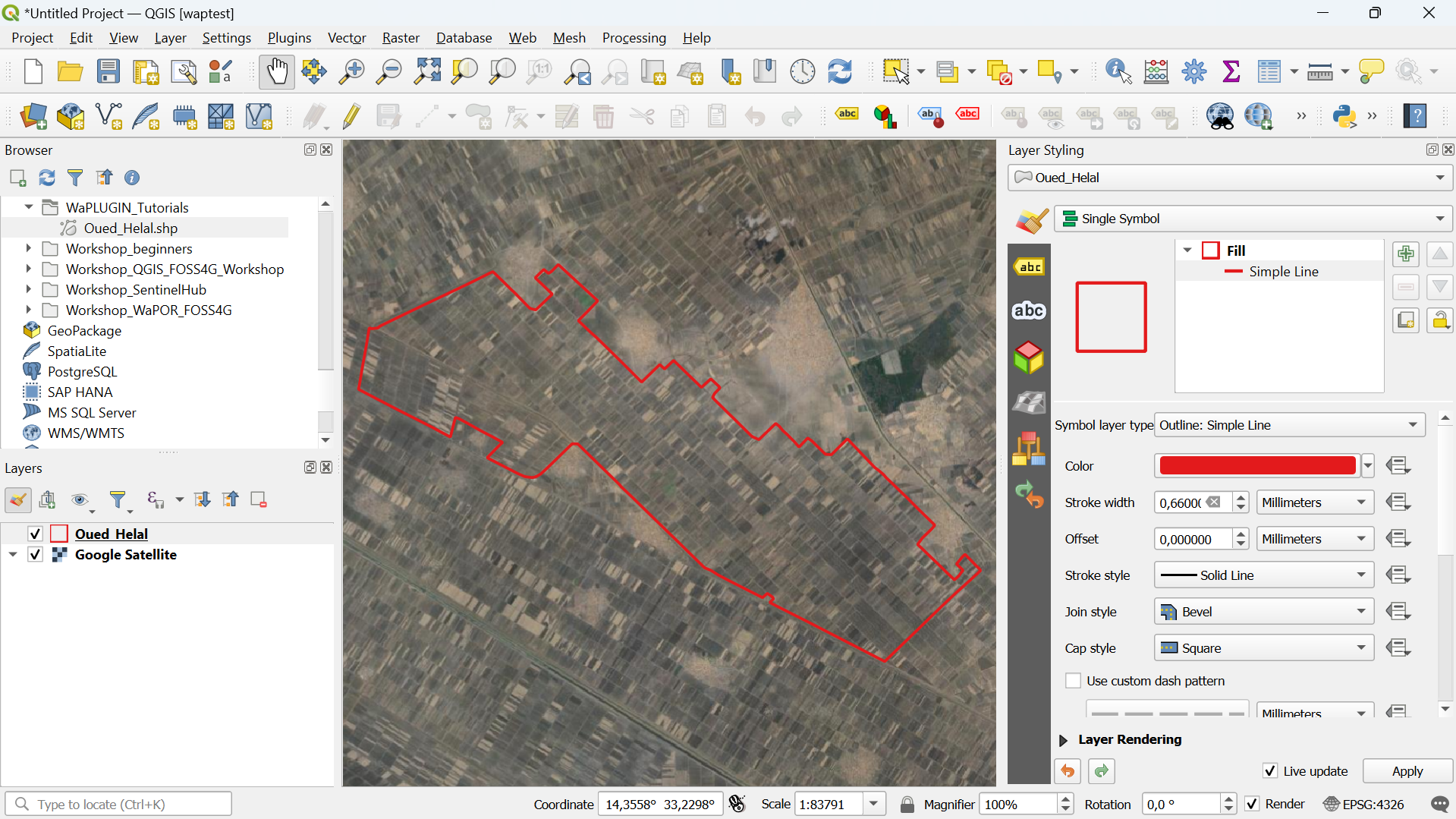
Task: Open the New Shapefile Layer dialog
Action: coord(108,116)
